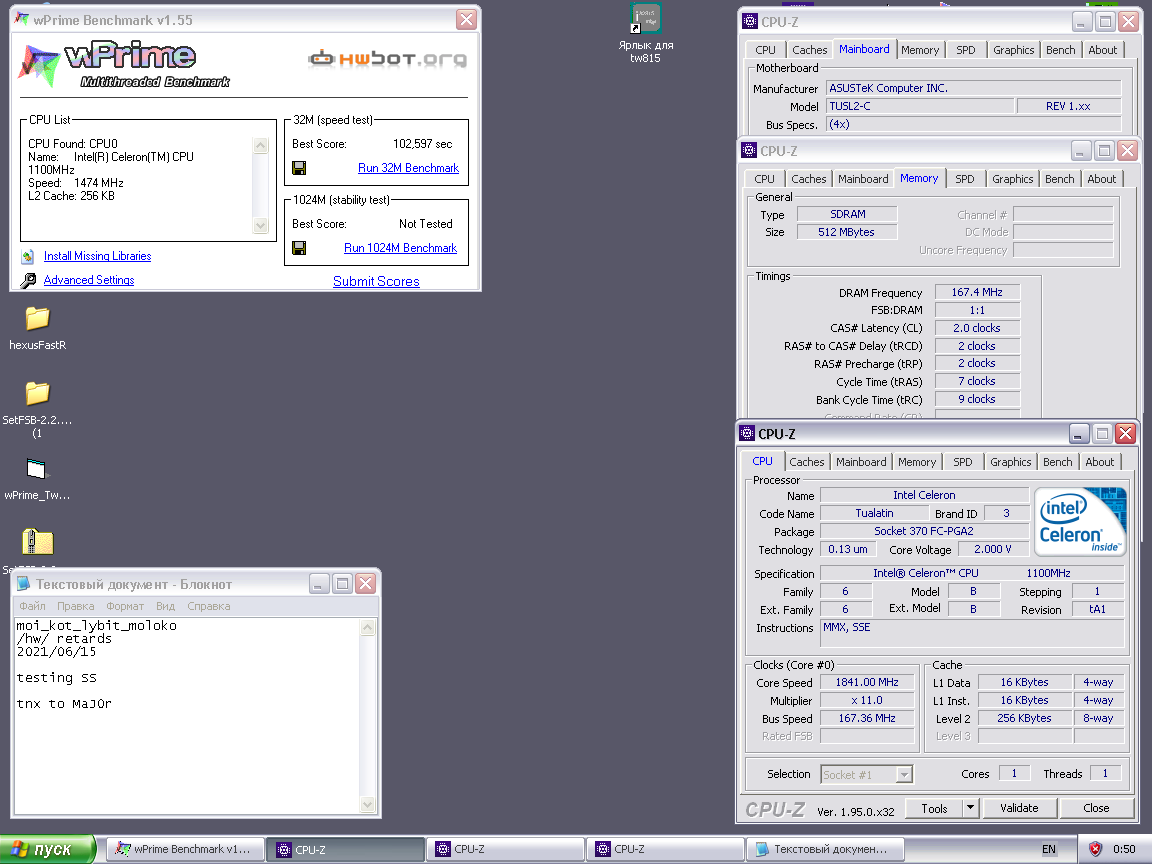Switch to the first CPU-Z taskbar item
The width and height of the screenshot is (1152, 864).
pos(345,849)
